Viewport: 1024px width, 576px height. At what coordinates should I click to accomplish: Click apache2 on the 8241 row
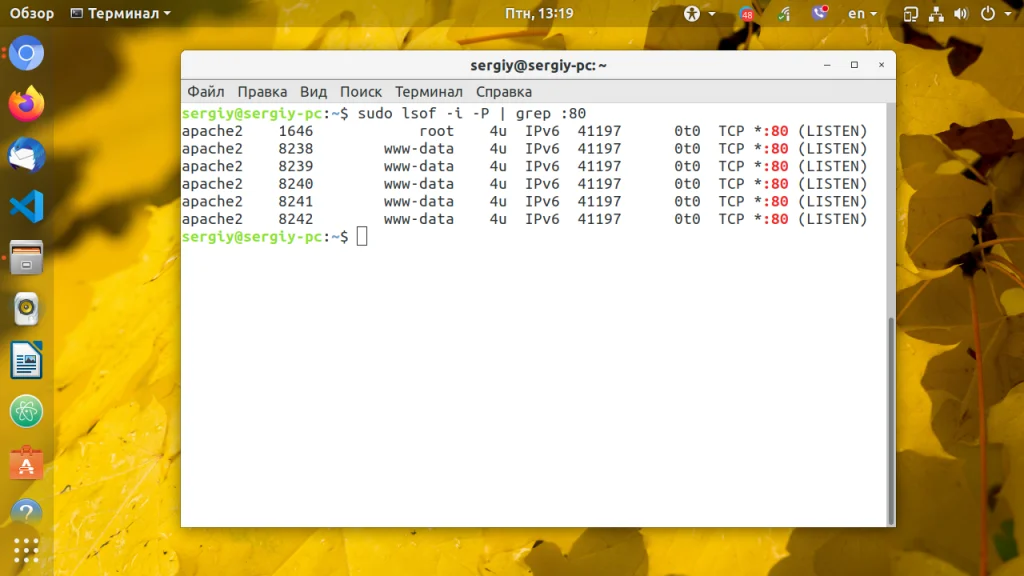point(212,201)
